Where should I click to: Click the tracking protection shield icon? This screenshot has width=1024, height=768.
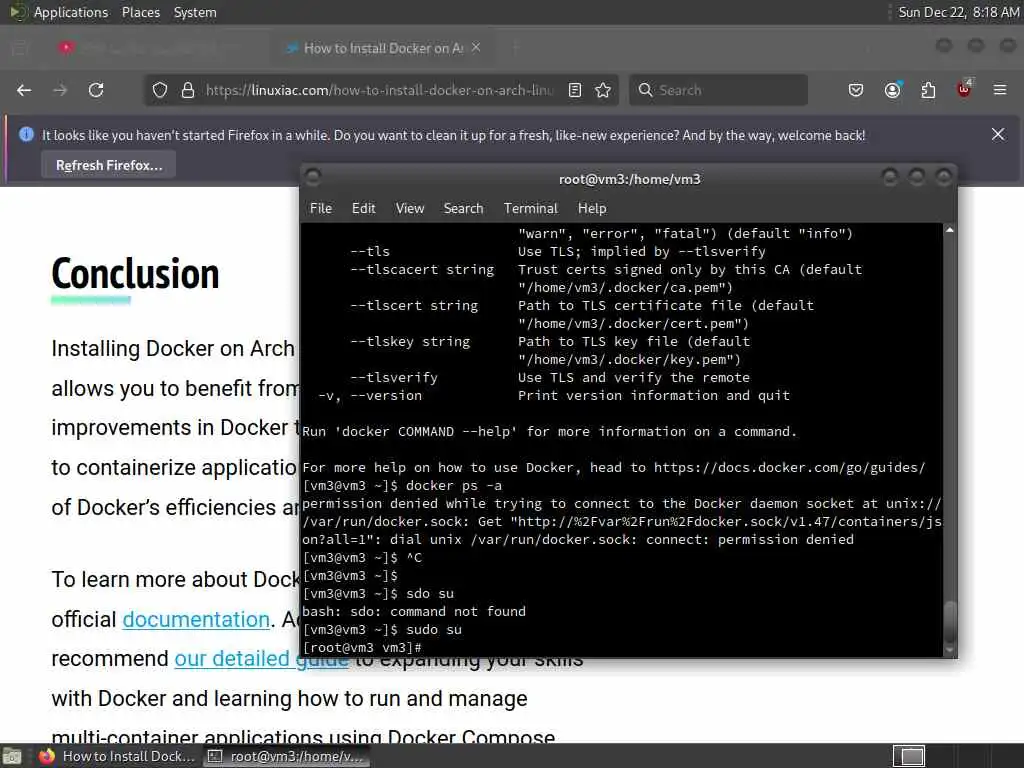[160, 90]
